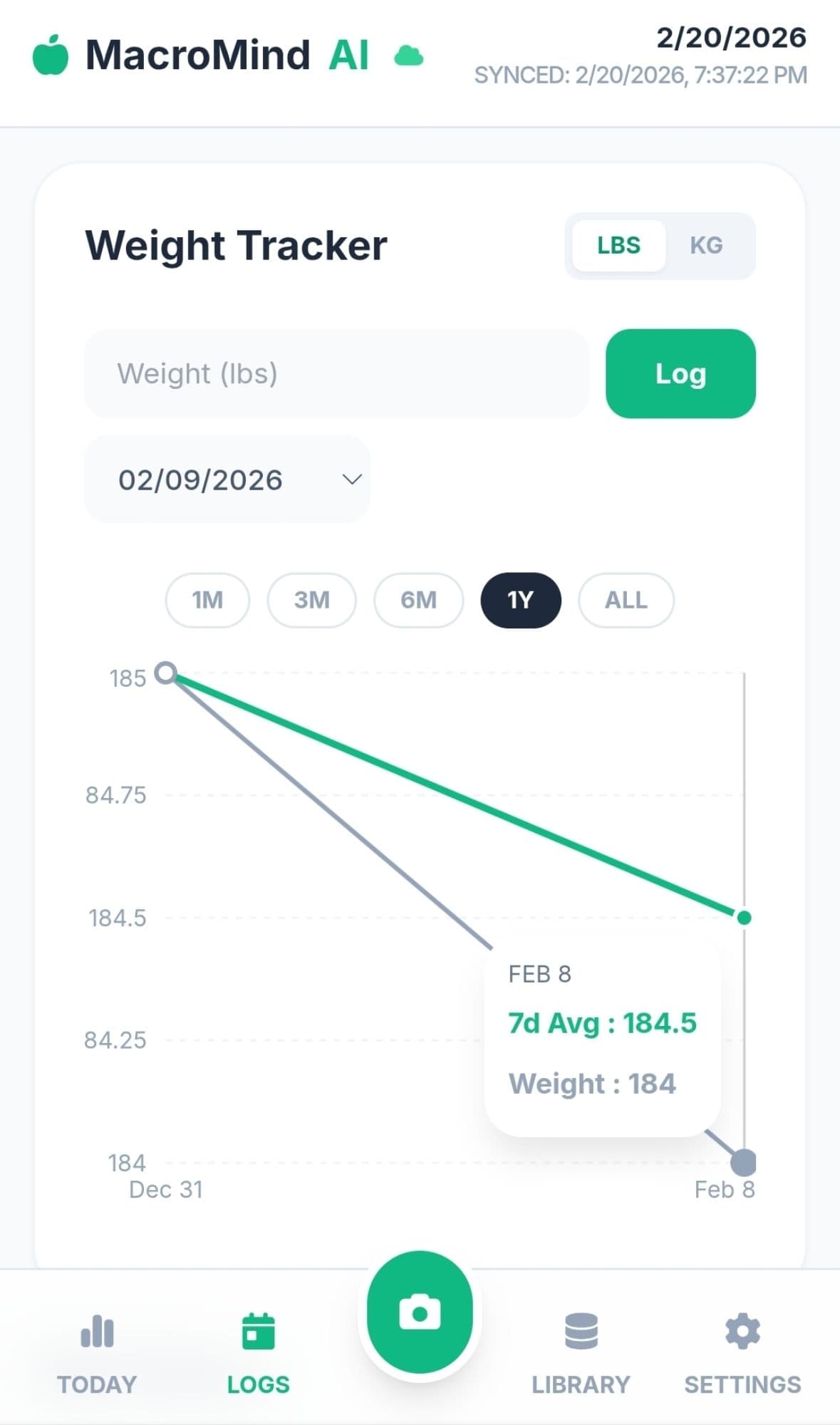The height and width of the screenshot is (1425, 840).
Task: Switch weight units to KG
Action: 706,246
